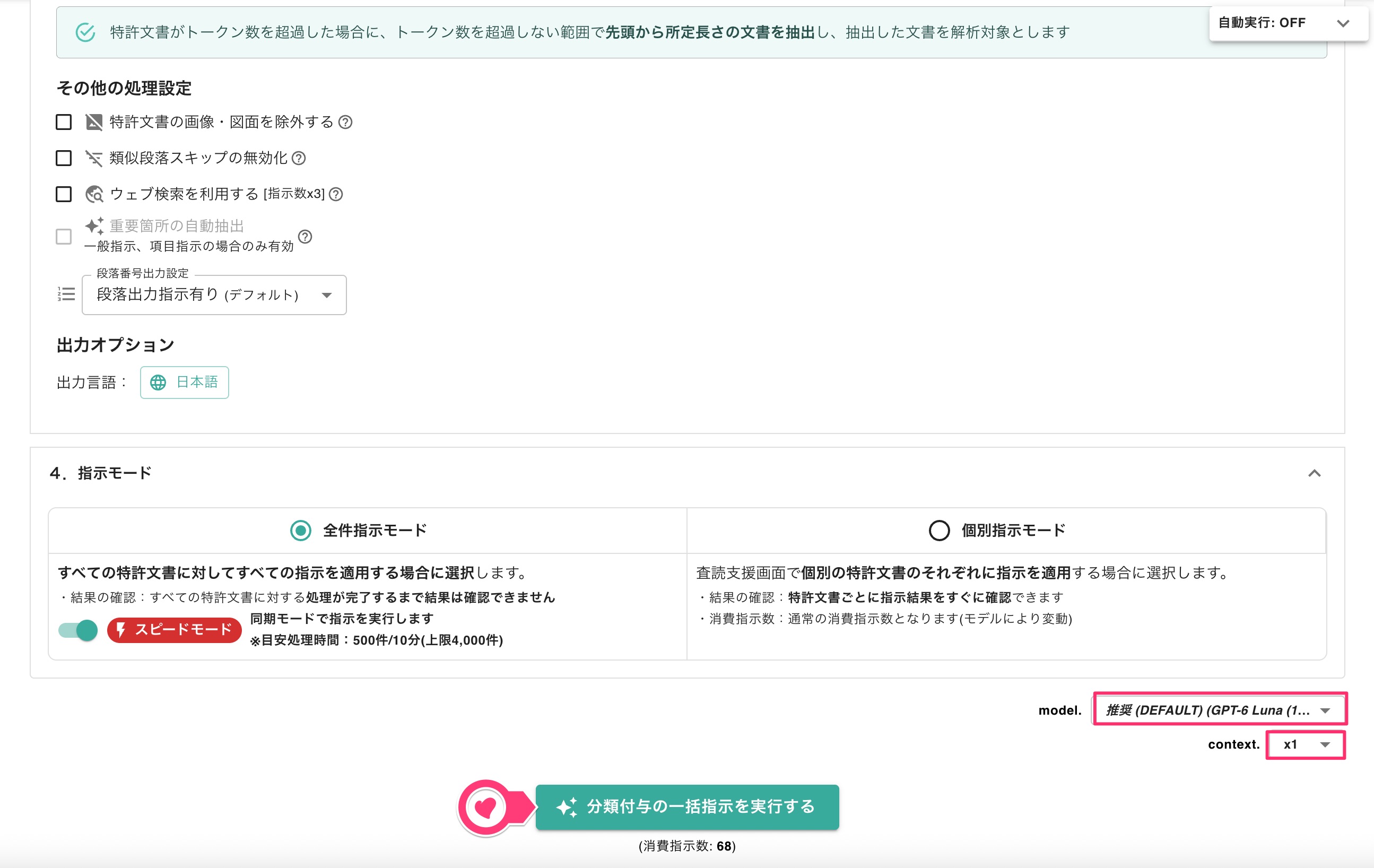Click help icon beside 類似段落スキップの無効化
Viewport: 1374px width, 868px height.
[x=299, y=158]
